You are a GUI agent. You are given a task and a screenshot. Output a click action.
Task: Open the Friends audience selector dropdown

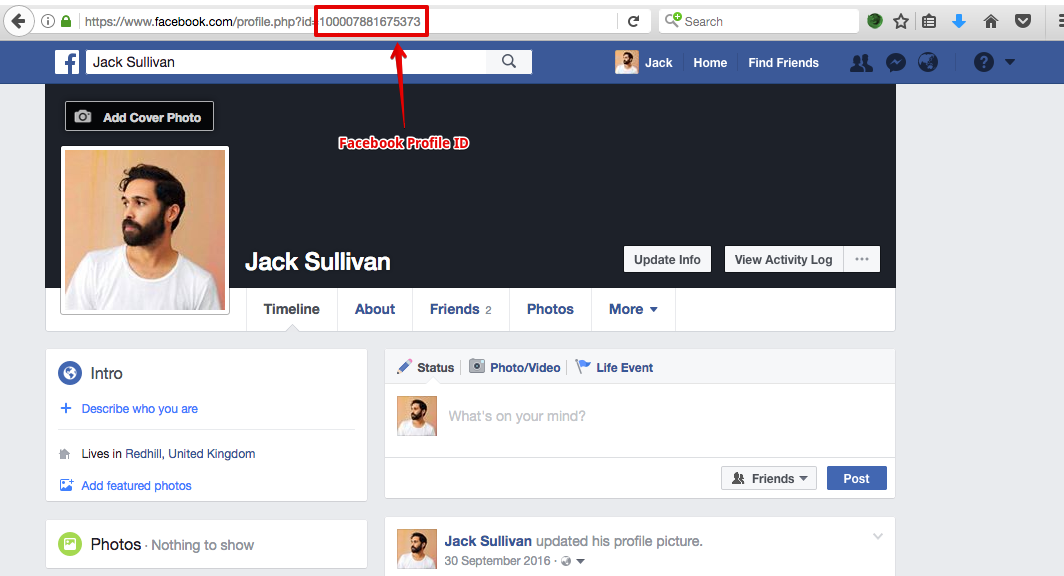click(769, 478)
